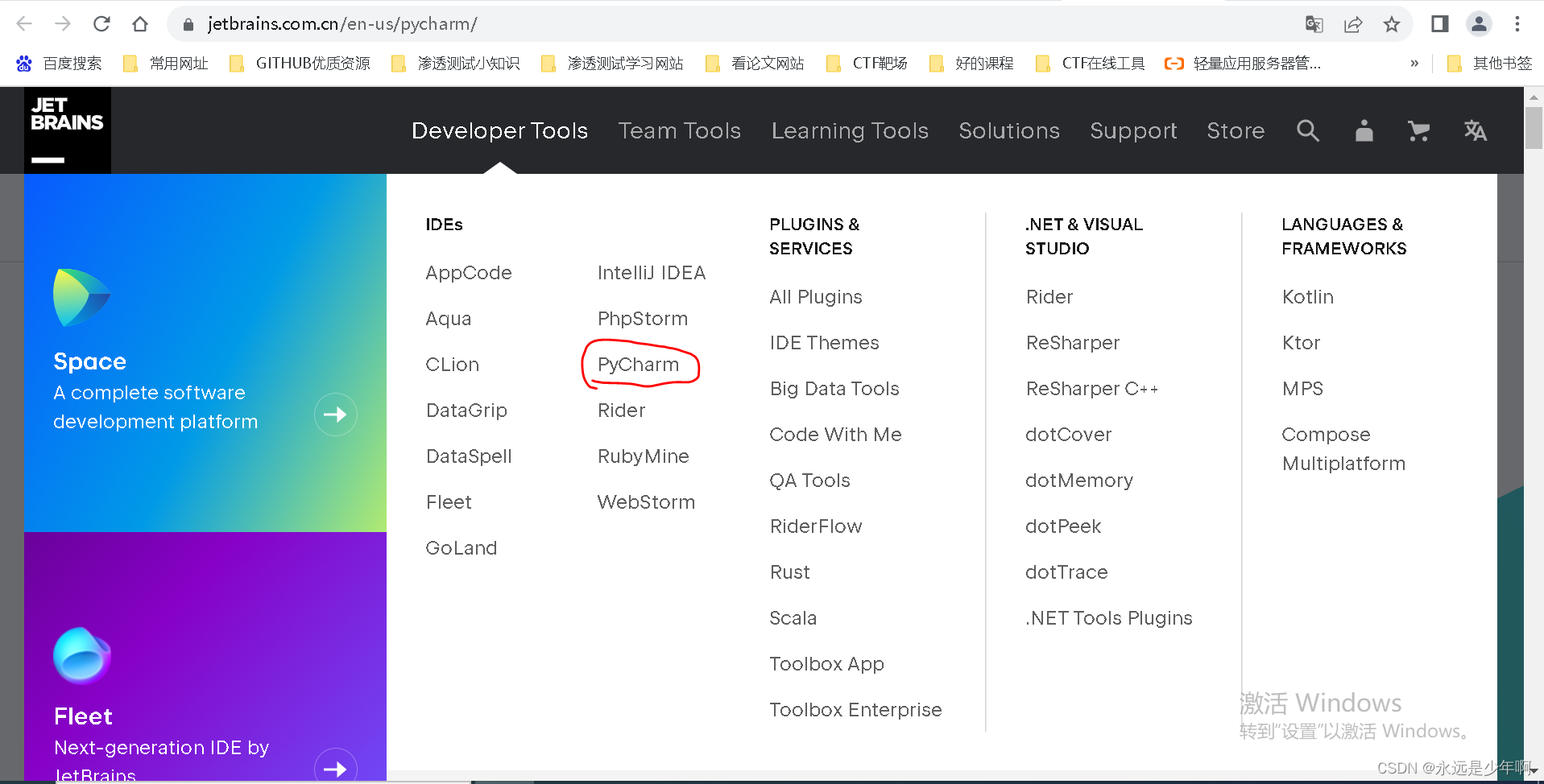This screenshot has height=784, width=1544.
Task: Open the CTF在线工具 bookmark folder
Action: (x=1091, y=64)
